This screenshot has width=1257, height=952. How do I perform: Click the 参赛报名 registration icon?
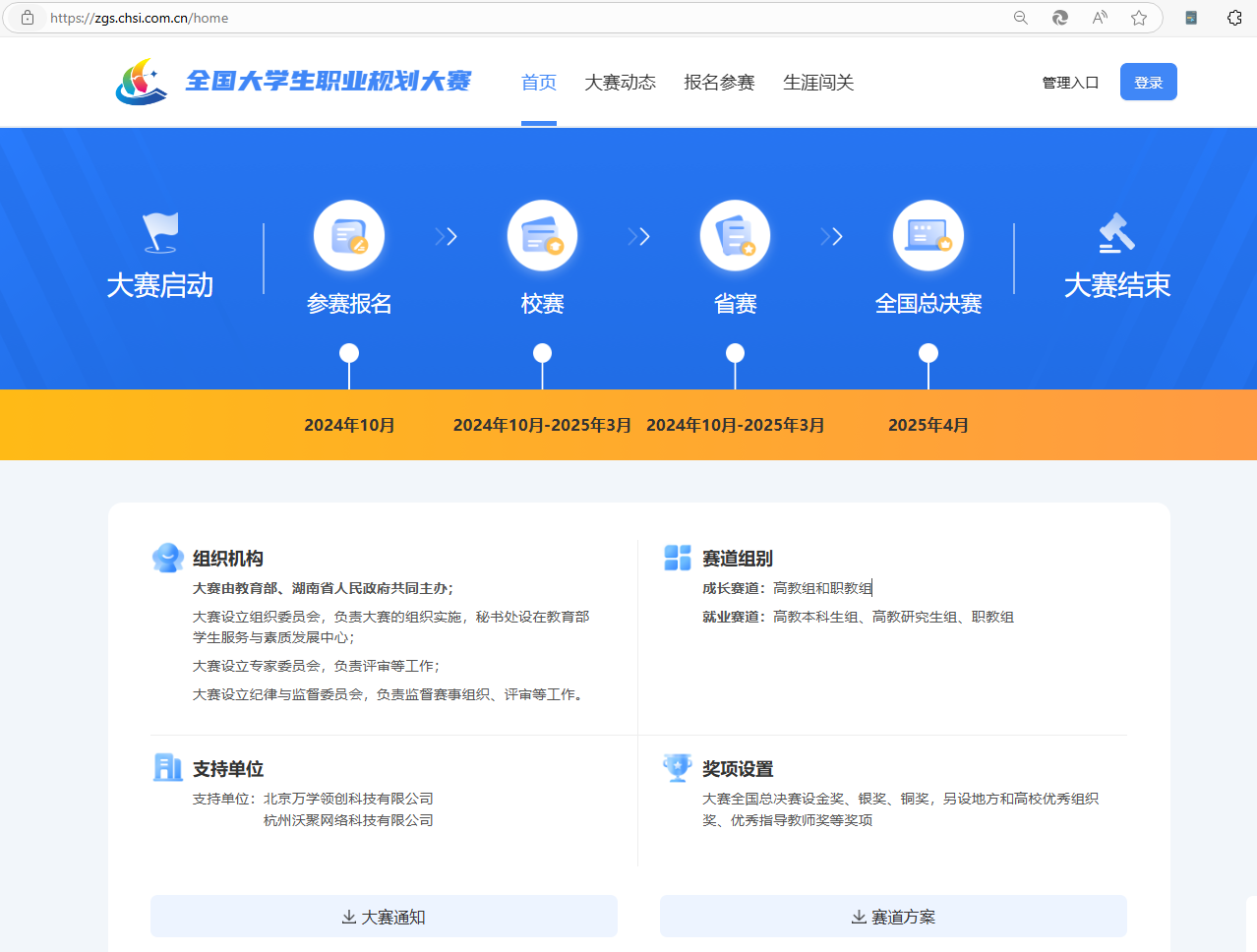[349, 235]
